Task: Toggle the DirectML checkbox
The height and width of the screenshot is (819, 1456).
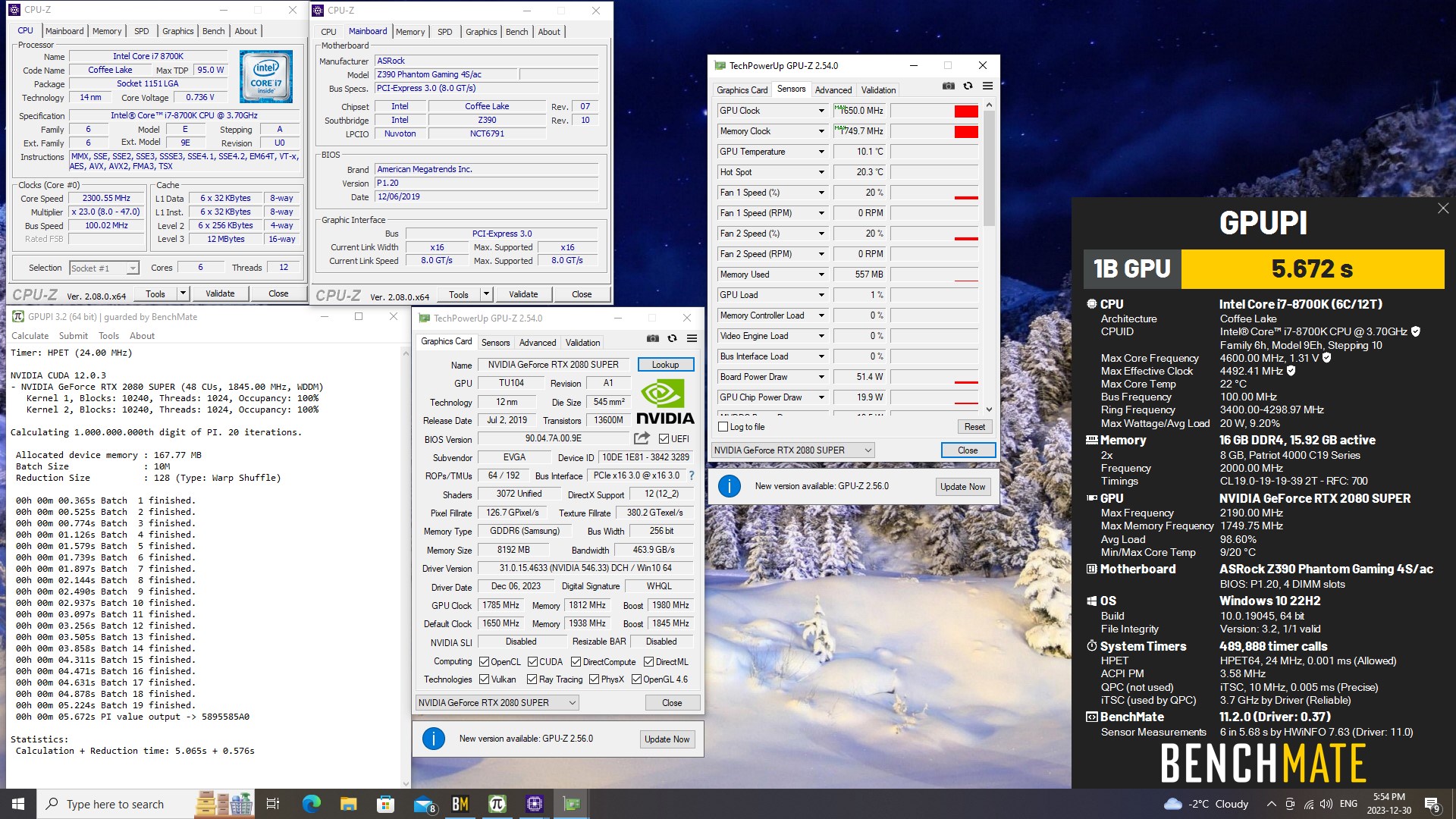Action: (x=649, y=662)
